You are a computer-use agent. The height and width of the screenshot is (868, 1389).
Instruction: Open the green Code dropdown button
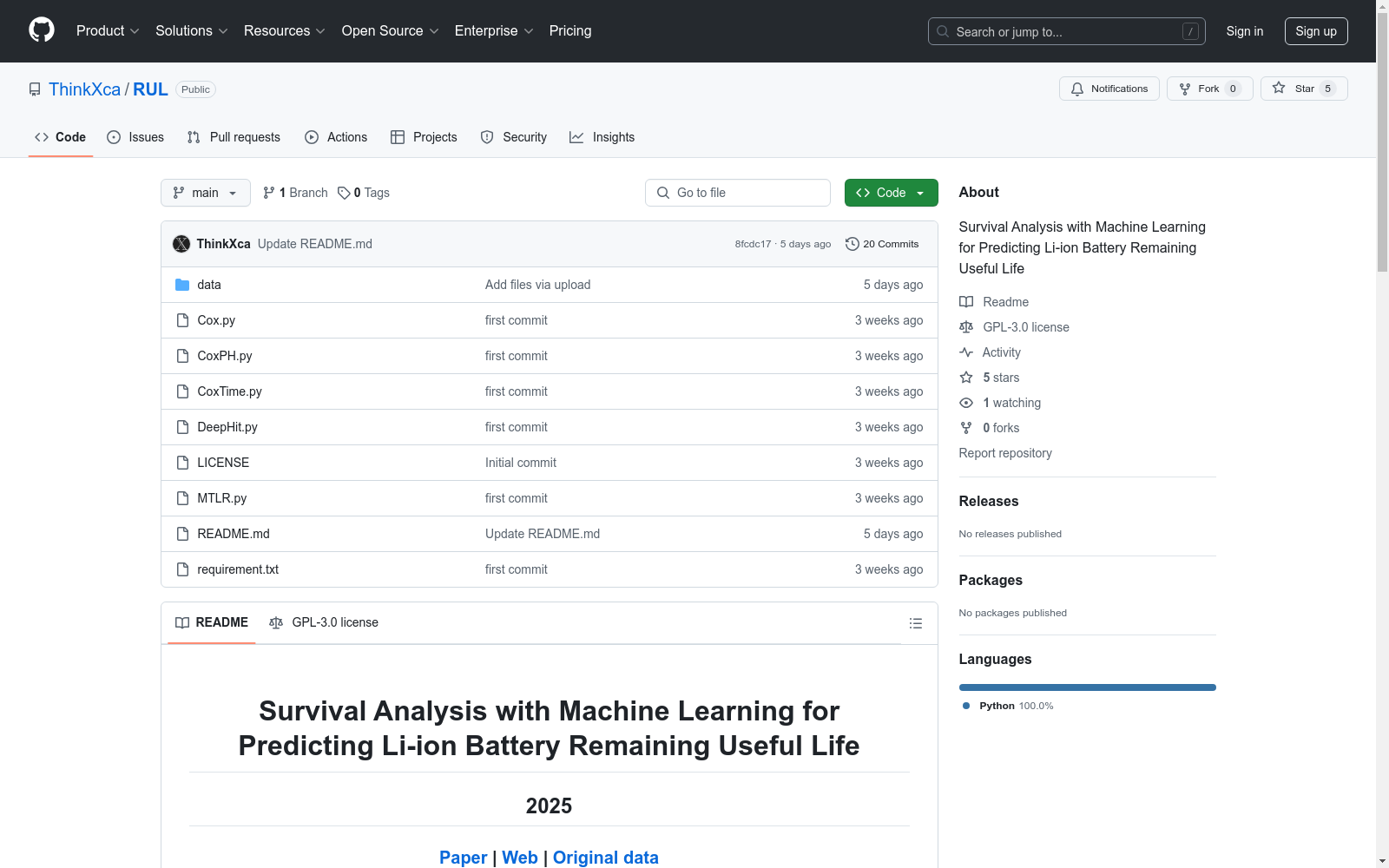point(892,193)
